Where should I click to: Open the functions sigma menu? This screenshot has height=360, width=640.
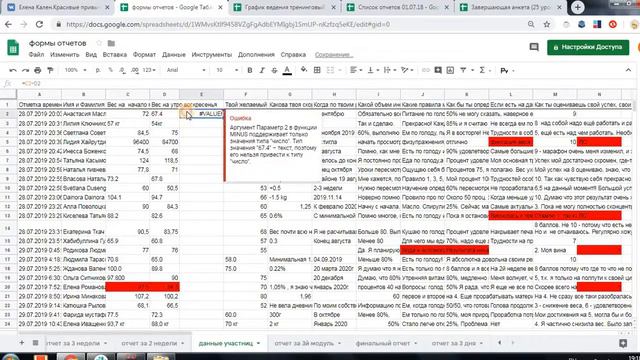pos(482,70)
